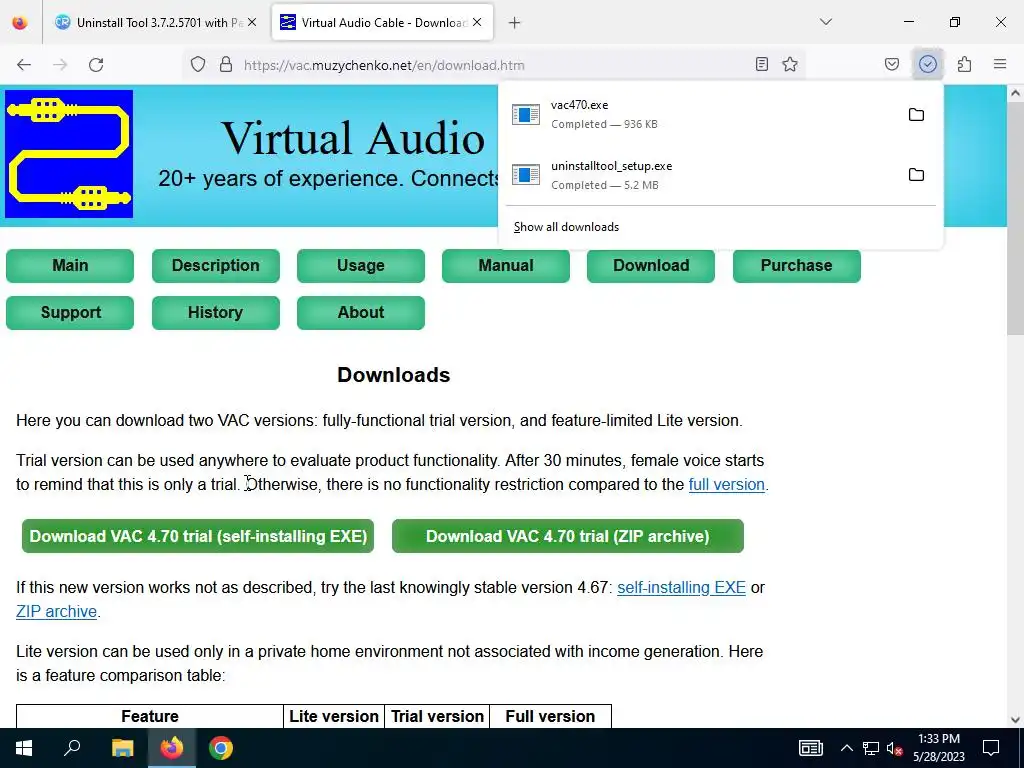
Task: Follow the full version link
Action: click(x=726, y=485)
